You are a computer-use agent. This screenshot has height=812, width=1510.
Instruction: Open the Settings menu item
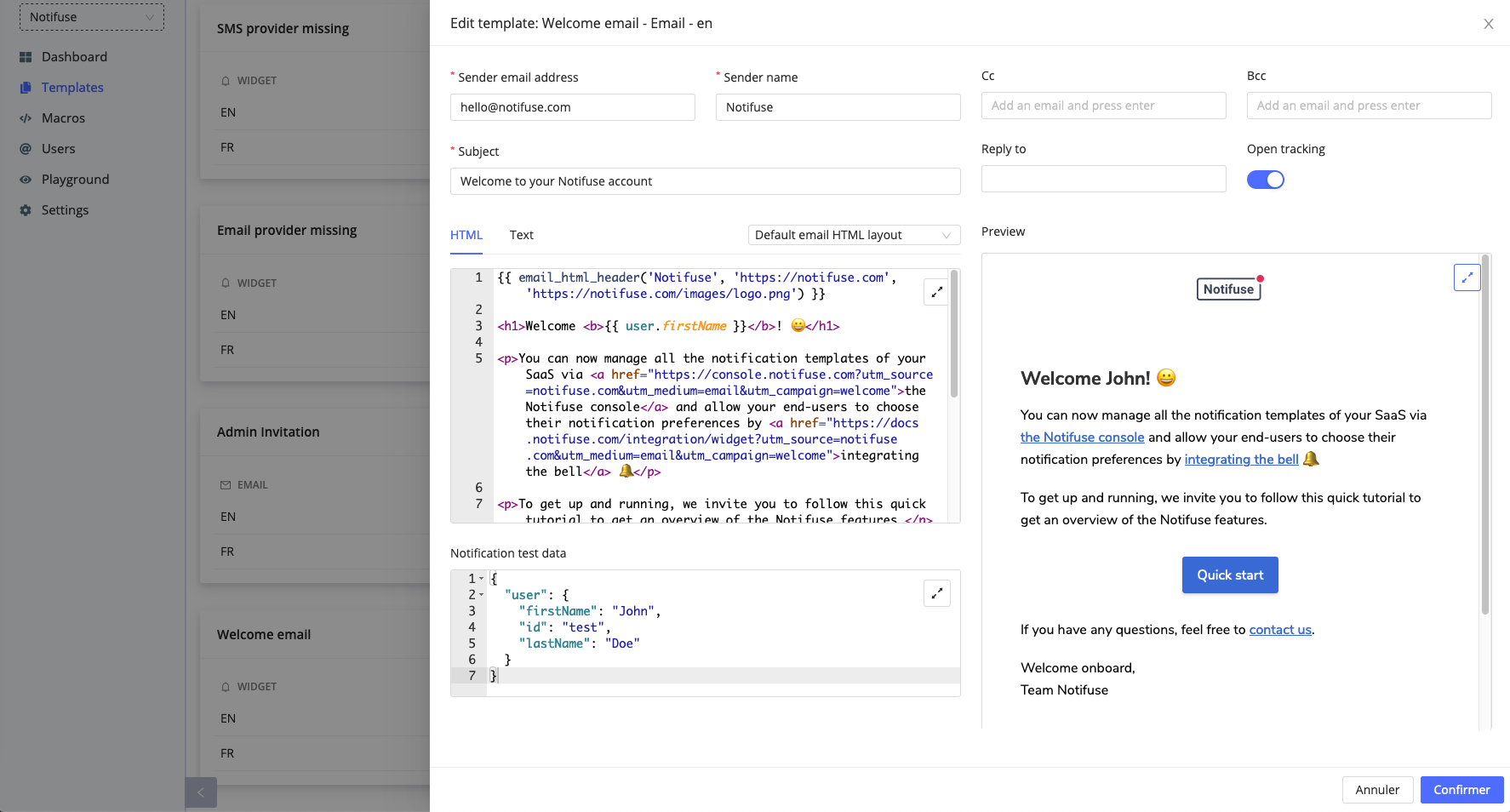click(66, 210)
